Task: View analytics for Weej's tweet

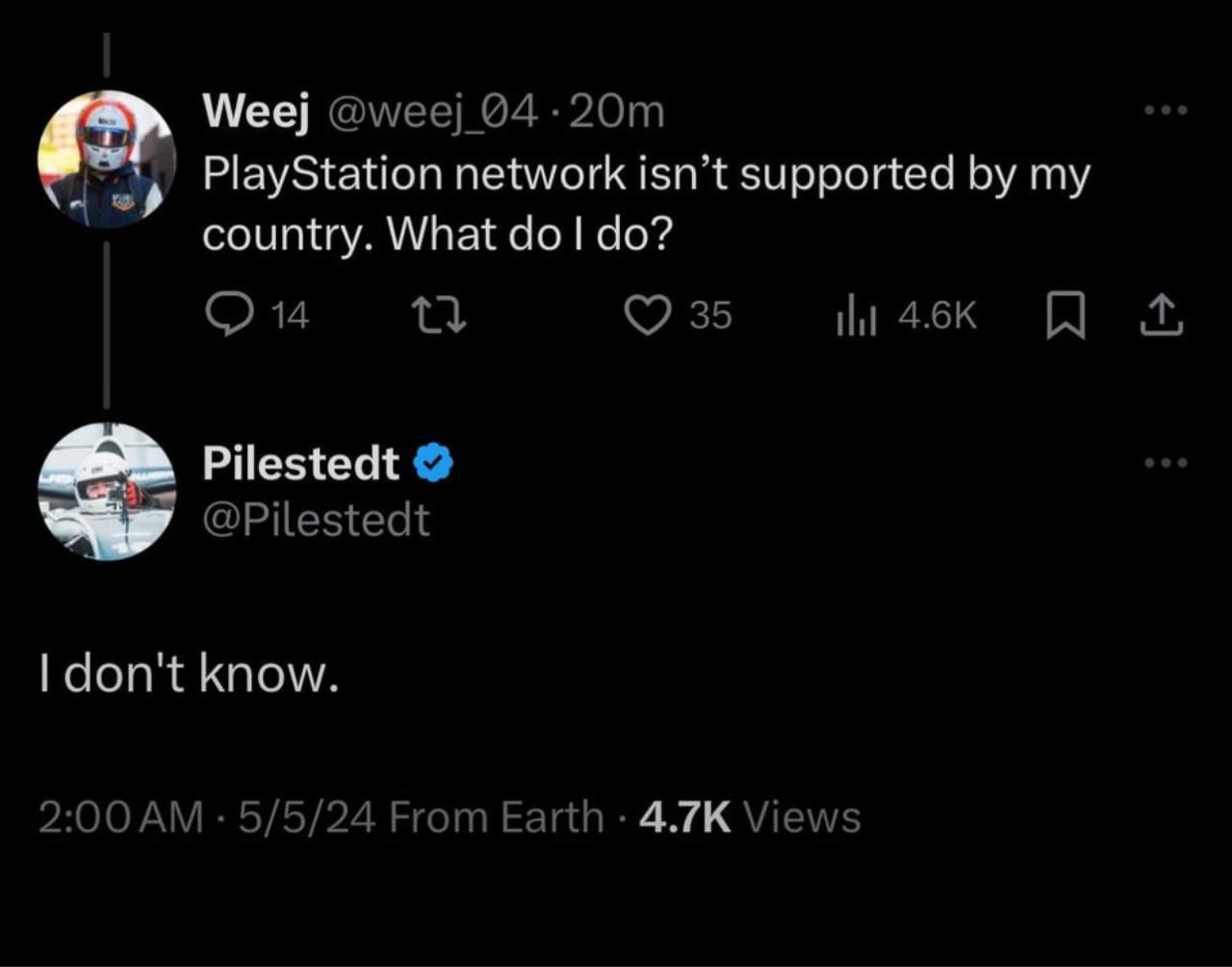Action: [854, 316]
